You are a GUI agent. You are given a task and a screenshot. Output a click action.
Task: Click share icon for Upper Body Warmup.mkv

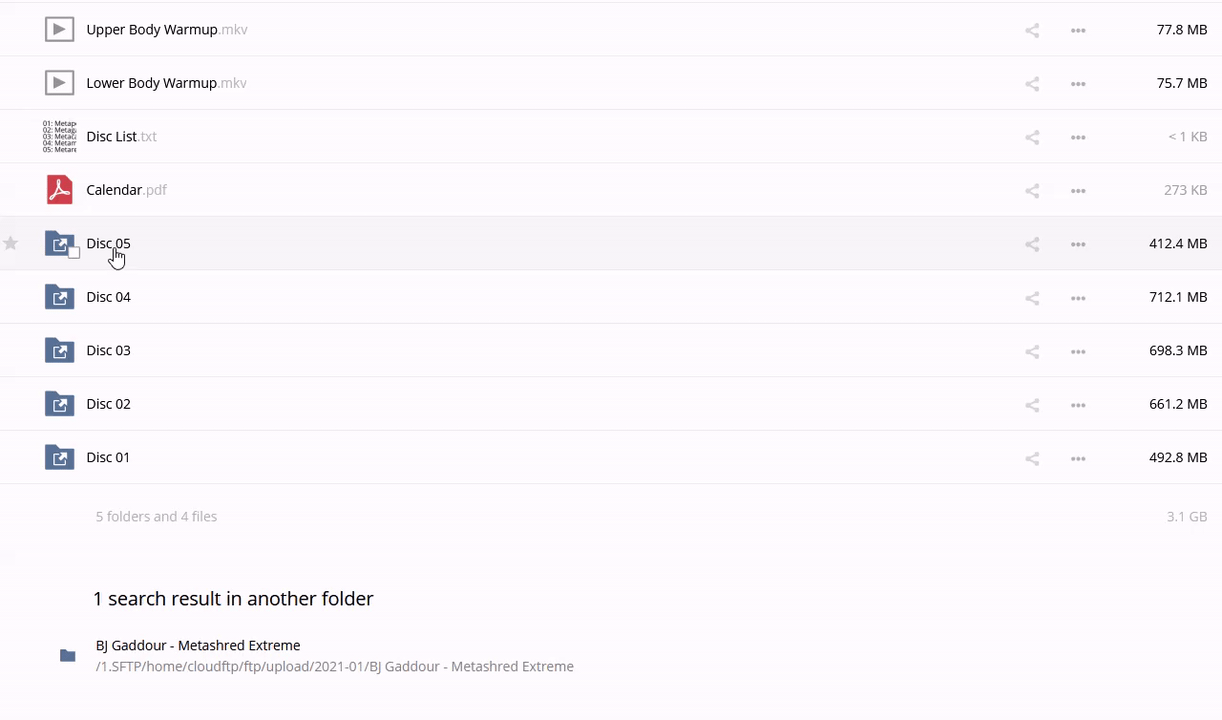coord(1032,30)
